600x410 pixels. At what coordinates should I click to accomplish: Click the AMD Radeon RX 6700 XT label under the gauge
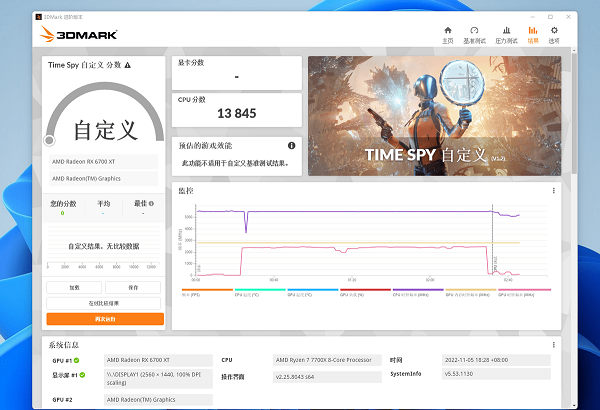click(103, 162)
